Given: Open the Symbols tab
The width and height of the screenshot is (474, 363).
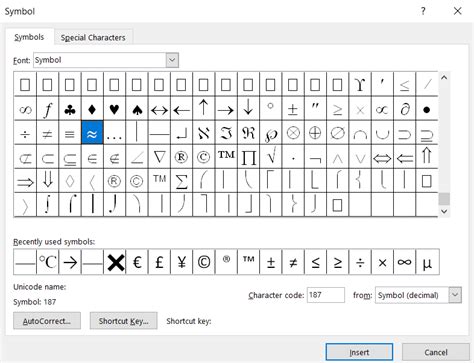Looking at the screenshot, I should click(x=29, y=37).
